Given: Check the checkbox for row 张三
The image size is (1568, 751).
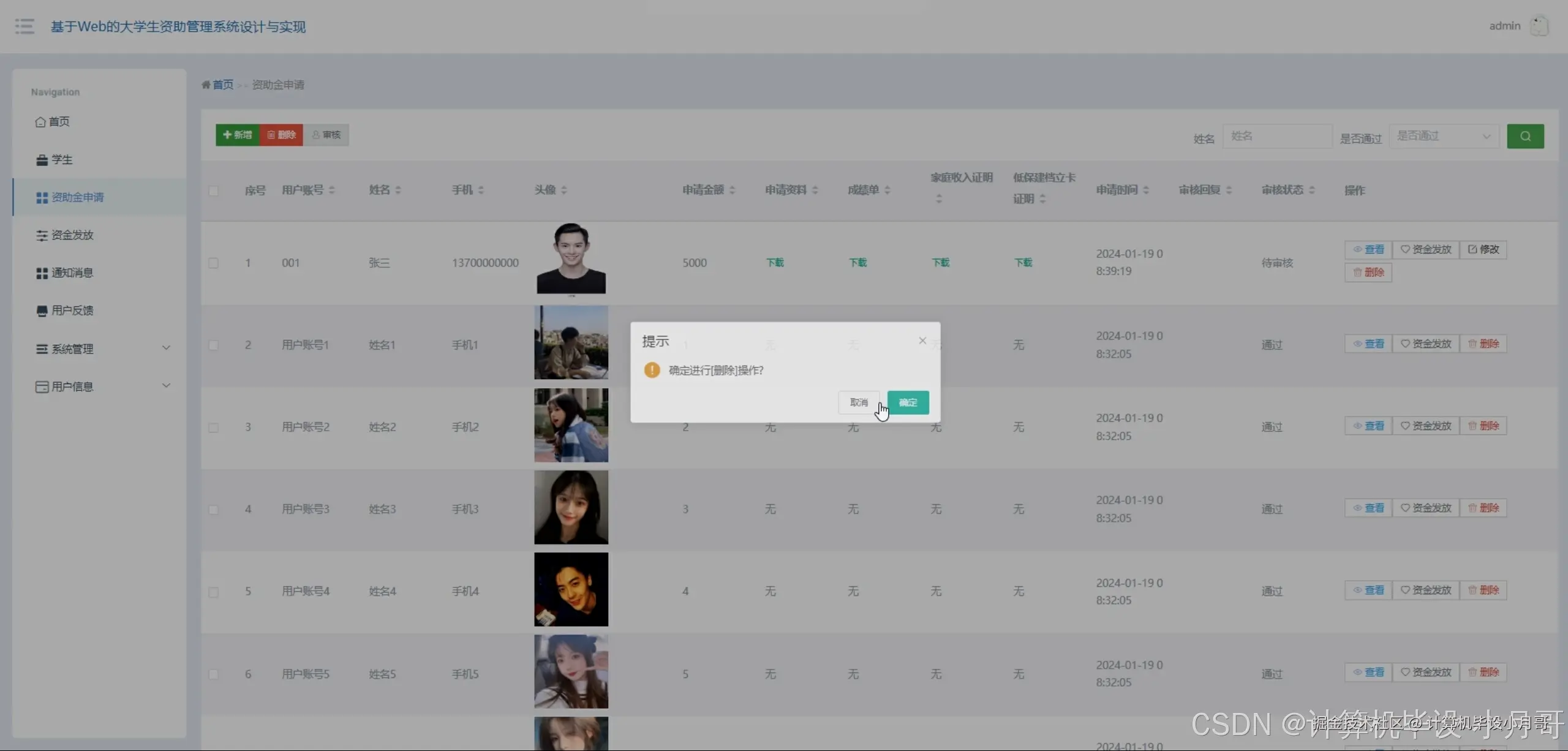Looking at the screenshot, I should 213,263.
